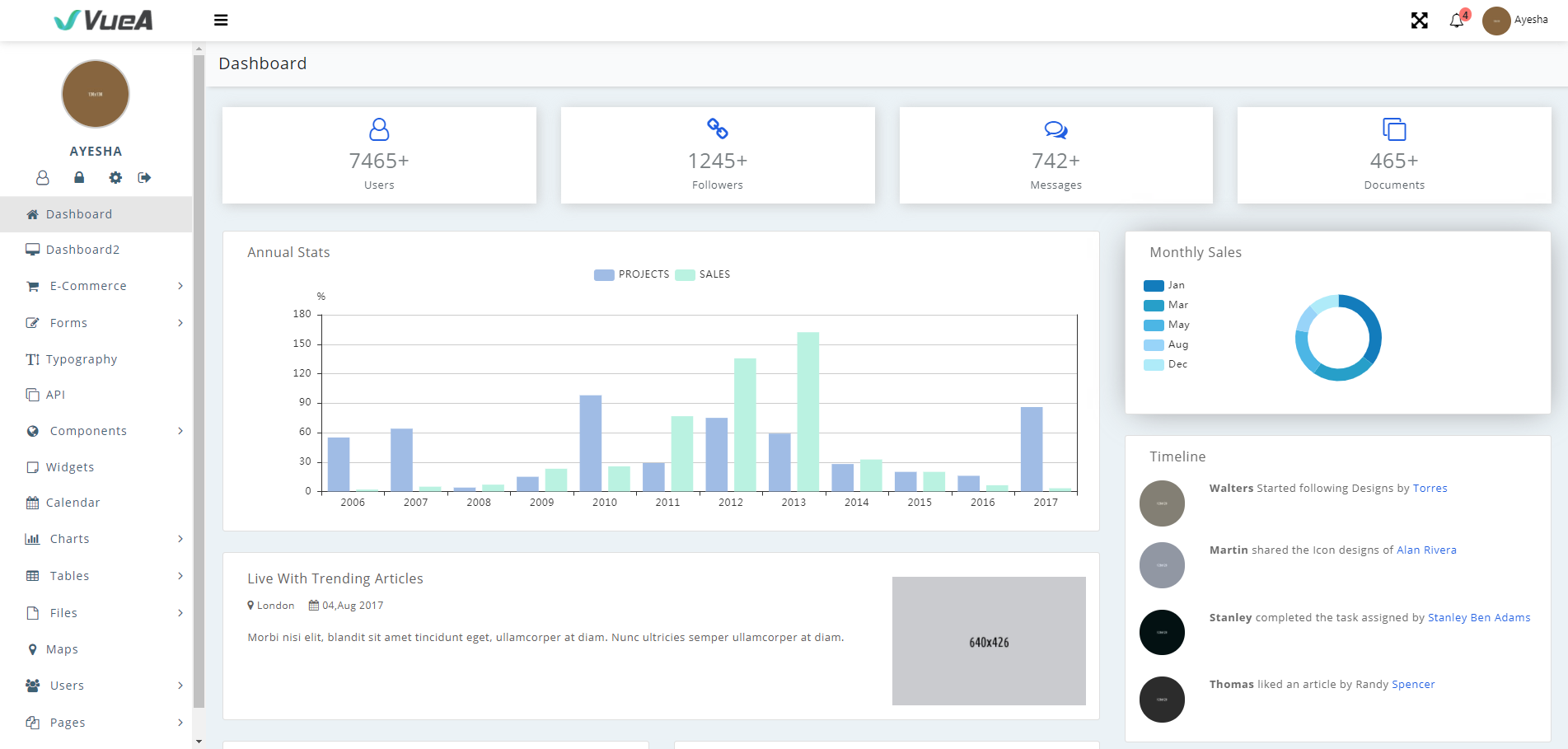Open the Maps page
The width and height of the screenshot is (1568, 749).
click(96, 649)
